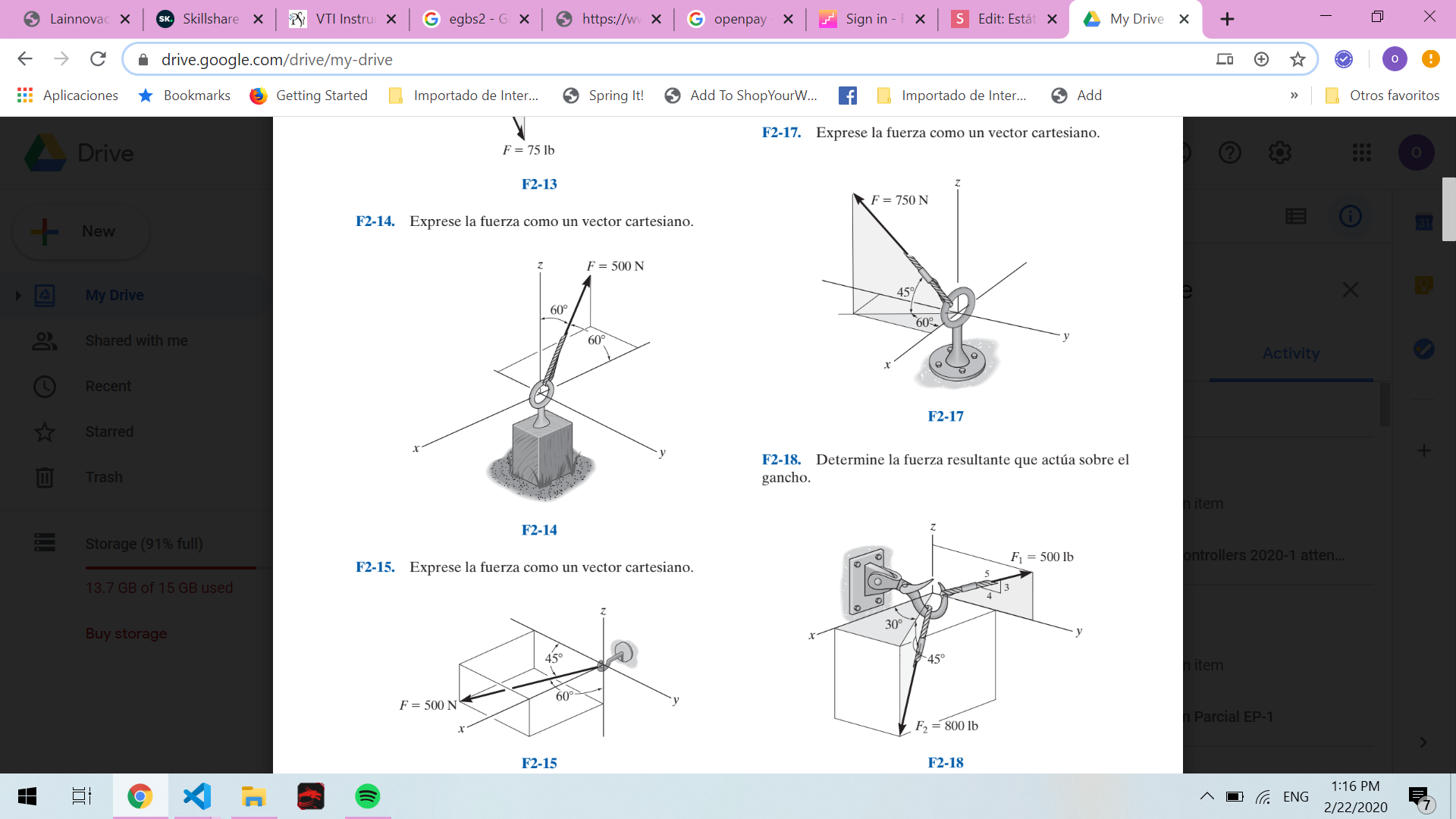Click the Trash icon in sidebar
This screenshot has width=1456, height=819.
(45, 477)
